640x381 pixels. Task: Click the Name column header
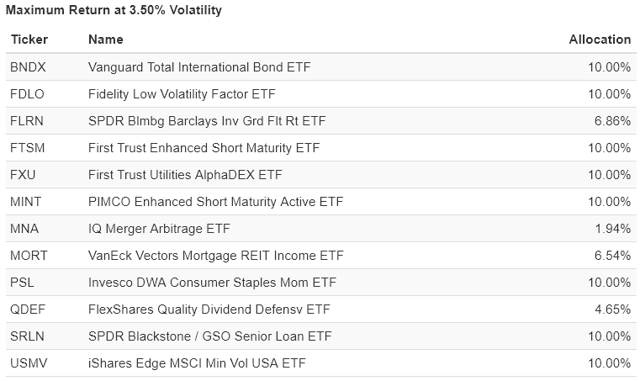(x=106, y=40)
